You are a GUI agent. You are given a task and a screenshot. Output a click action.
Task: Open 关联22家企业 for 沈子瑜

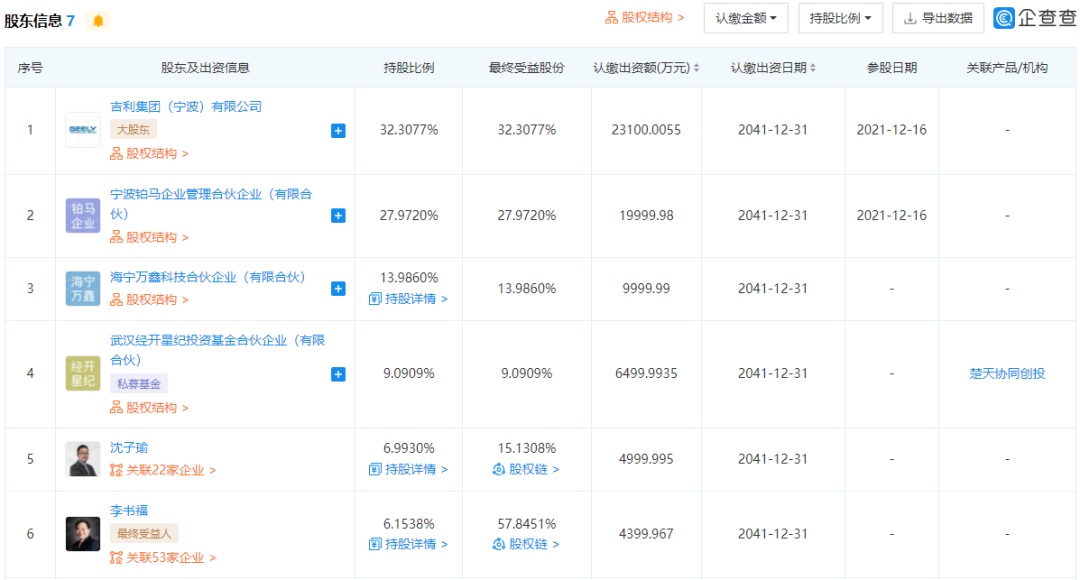coord(163,470)
